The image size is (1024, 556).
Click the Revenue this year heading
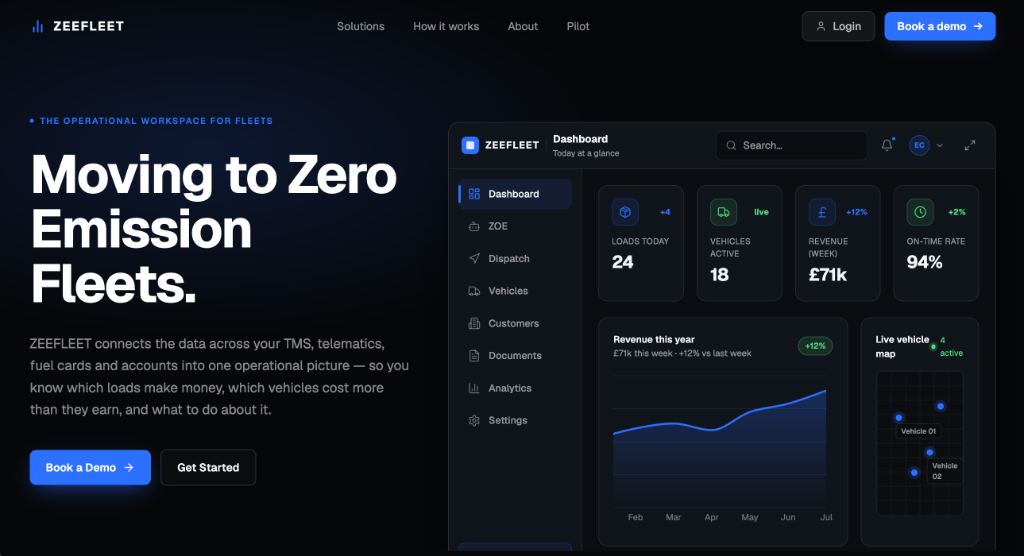(654, 339)
